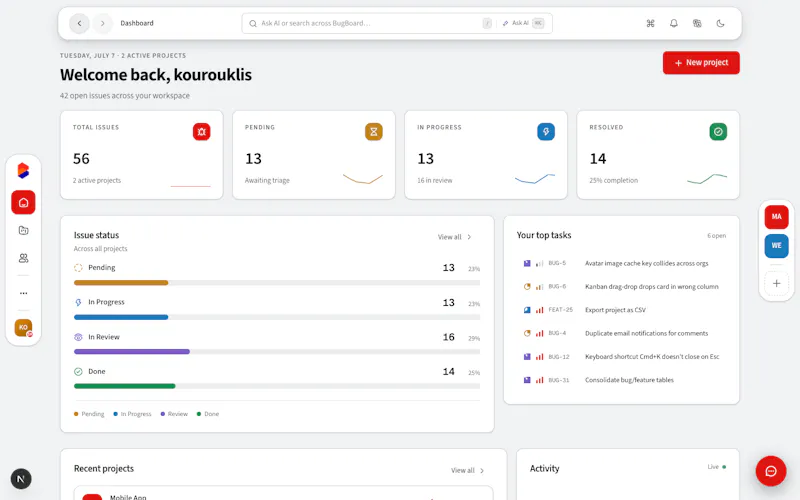Click the Live indicator in Activity panel
Screen dimensions: 800x500
point(716,467)
